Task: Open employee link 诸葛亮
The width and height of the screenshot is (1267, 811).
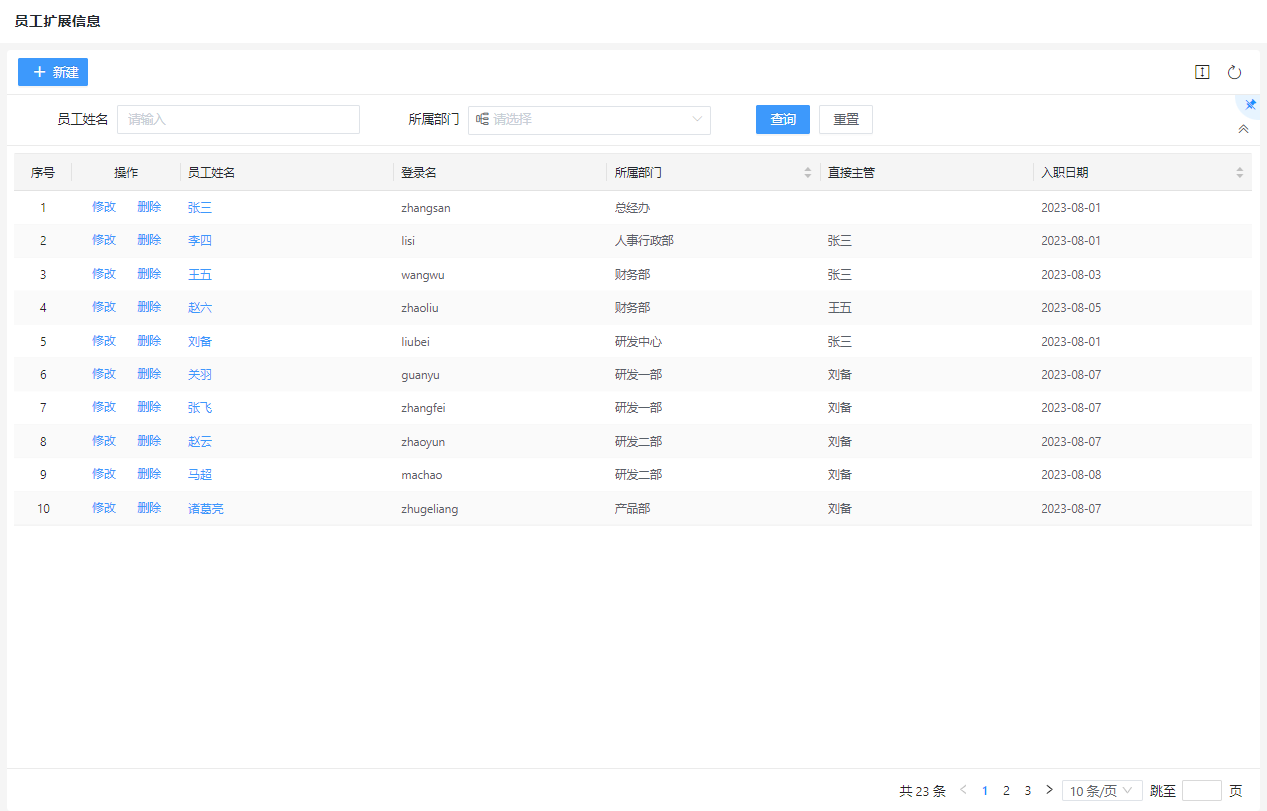Action: [x=206, y=508]
